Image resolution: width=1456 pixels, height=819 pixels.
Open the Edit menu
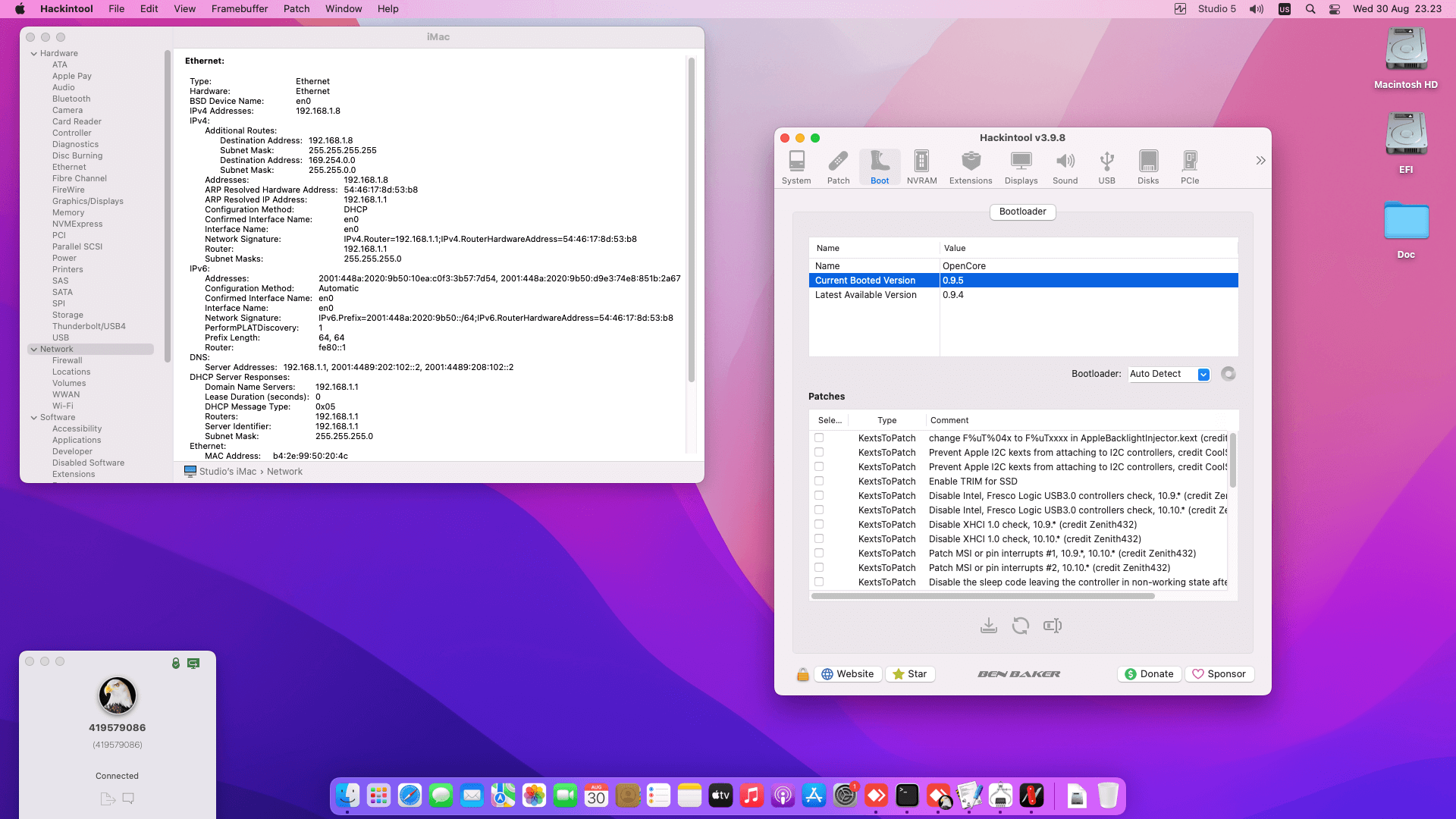pyautogui.click(x=149, y=9)
